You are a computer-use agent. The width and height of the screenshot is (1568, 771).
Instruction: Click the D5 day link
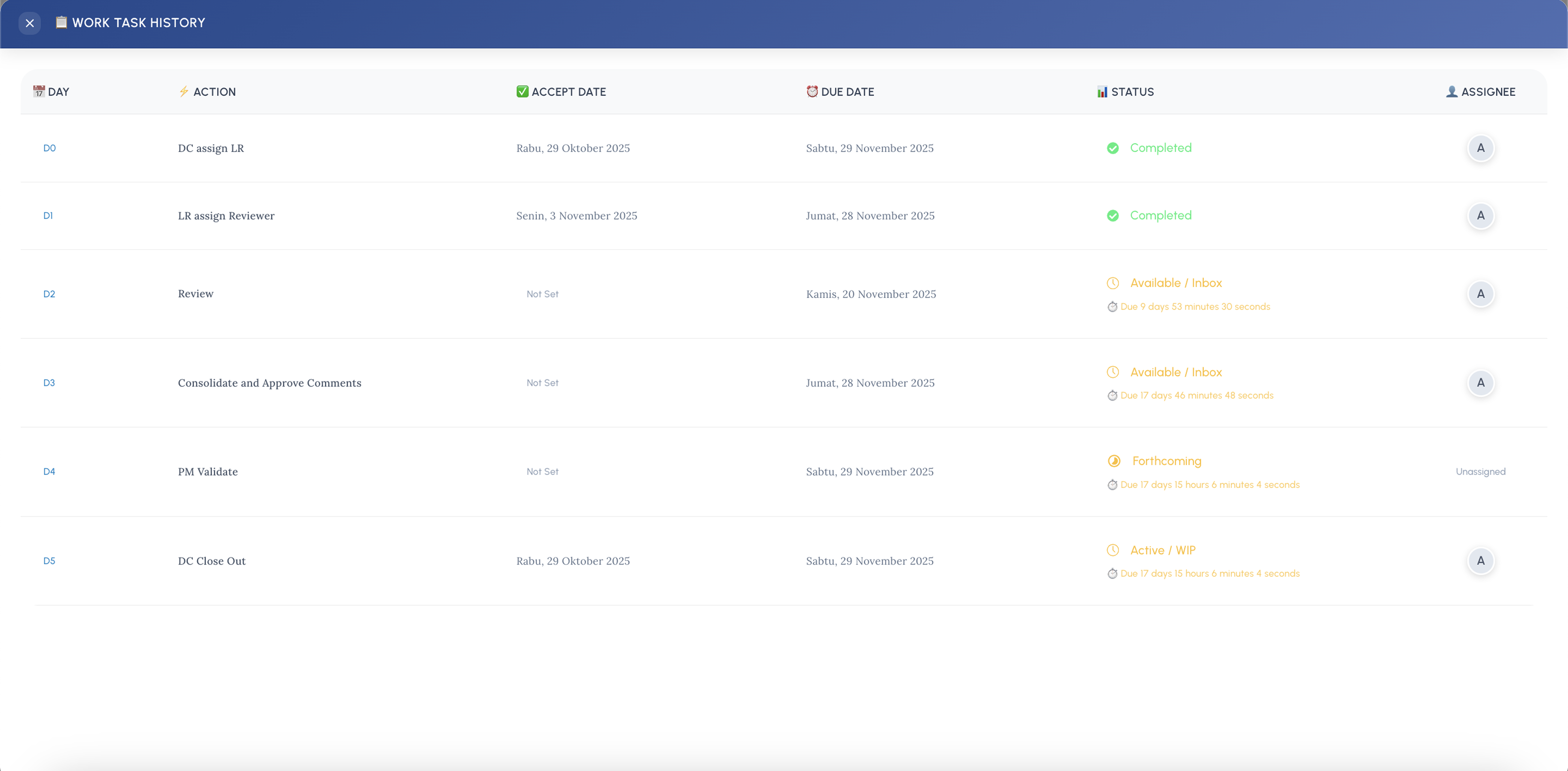tap(49, 561)
